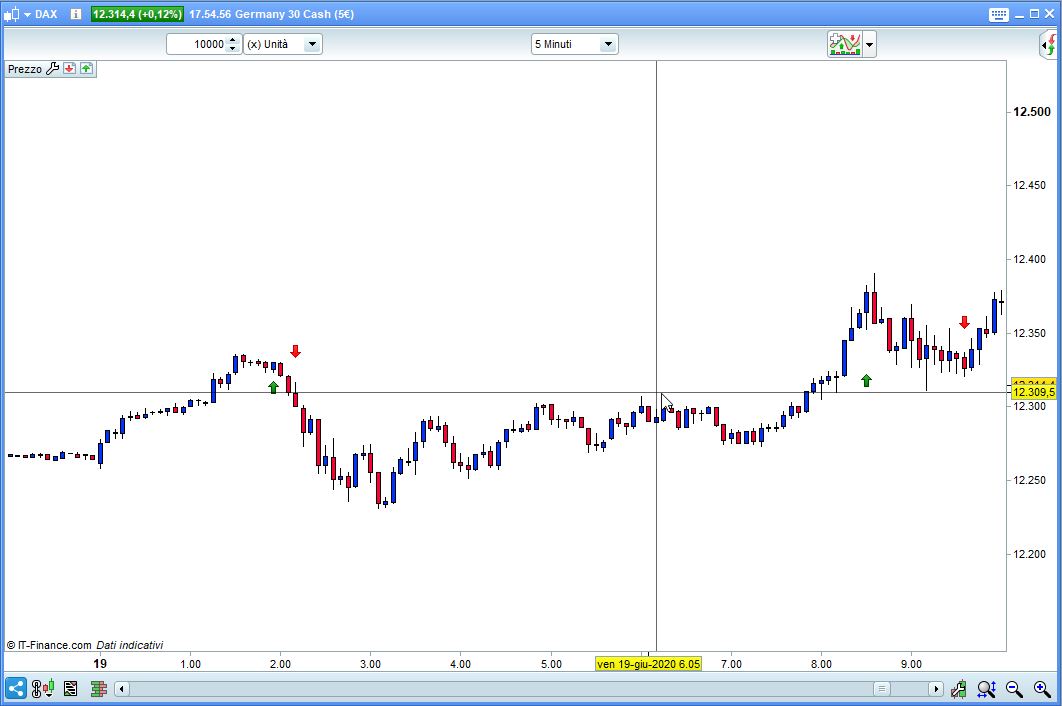Click the red sell arrow near 9.30
1062x706 pixels.
[x=964, y=322]
